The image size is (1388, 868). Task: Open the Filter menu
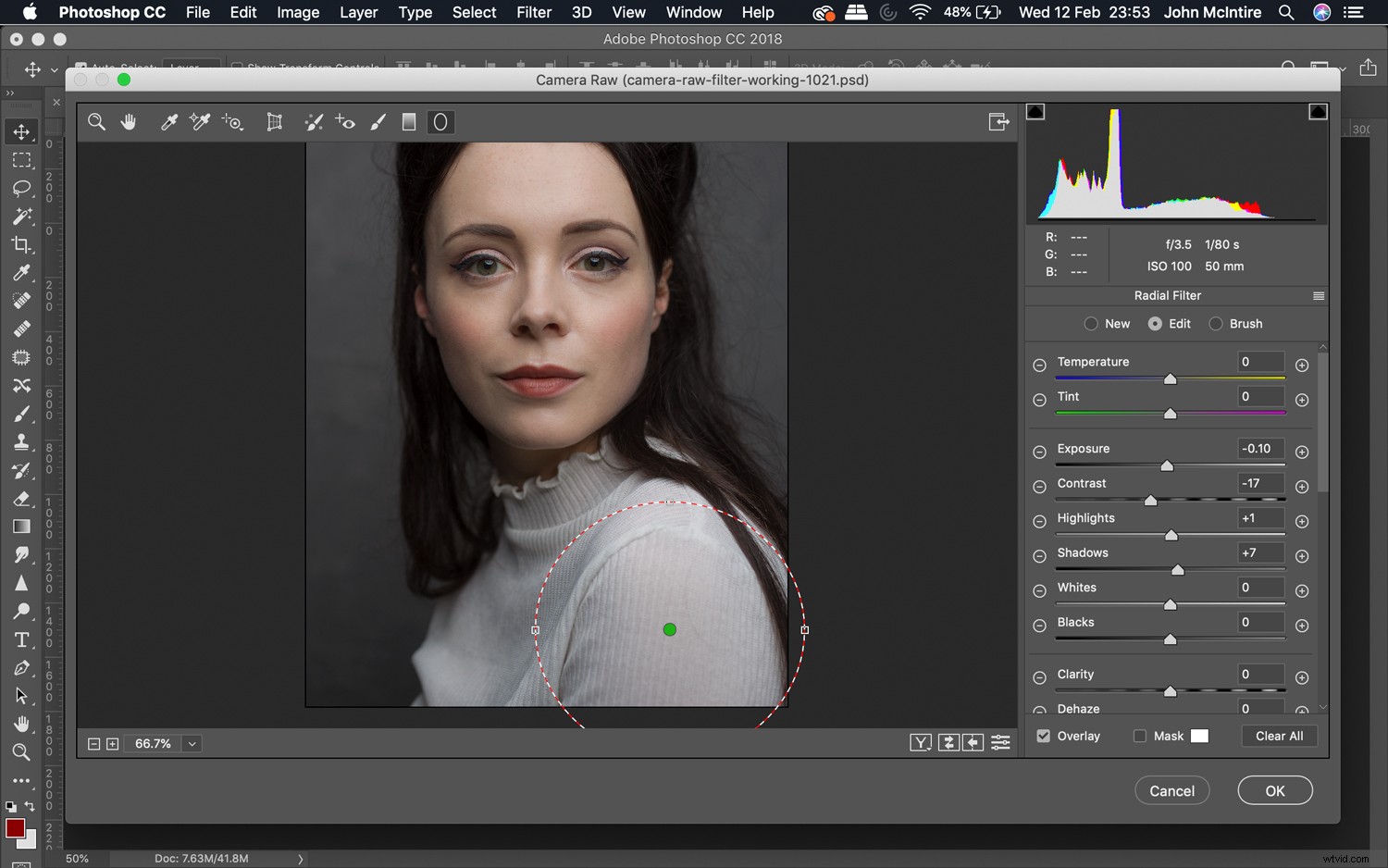click(x=534, y=12)
